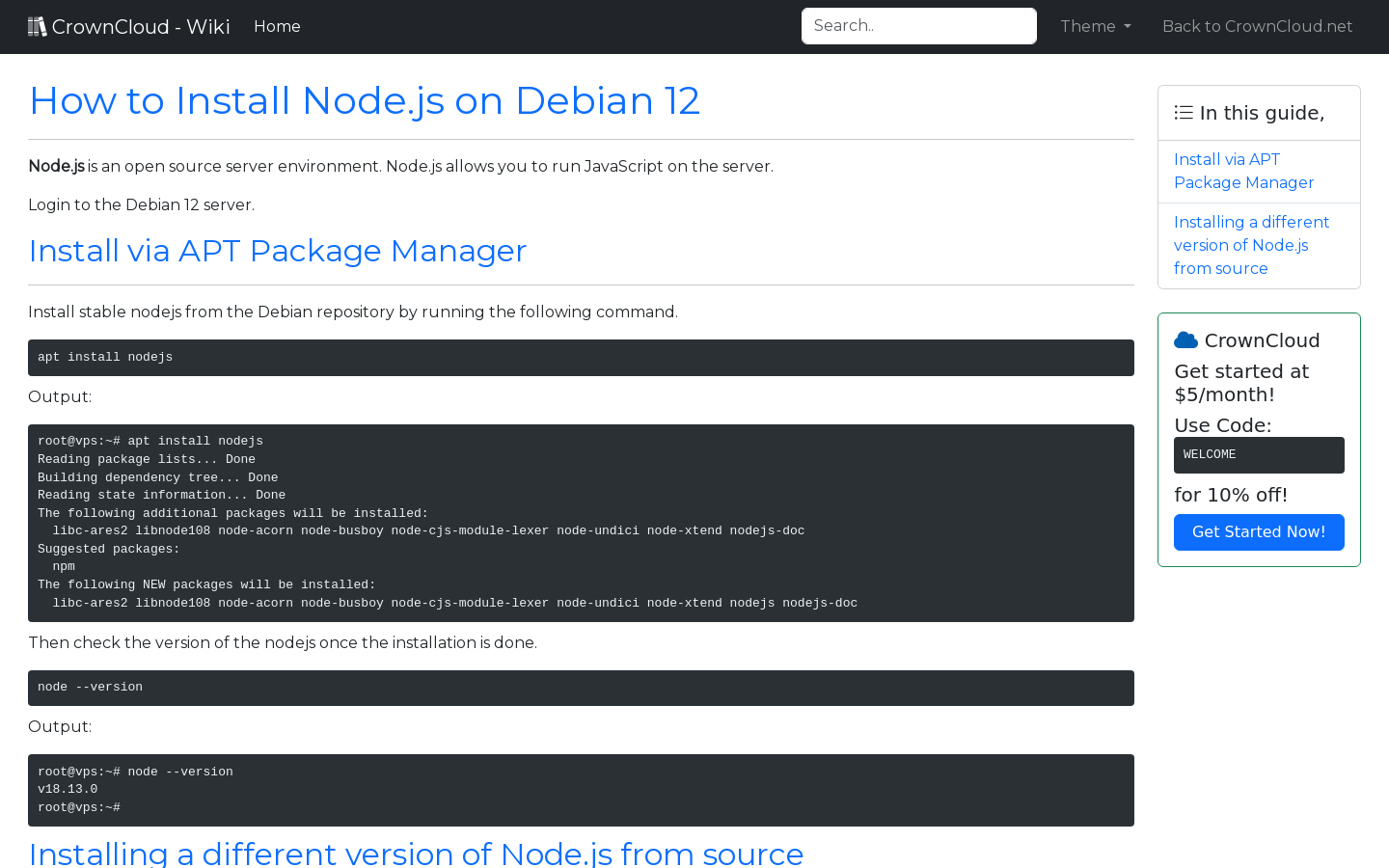Select the 'apt install nodejs' command block
Image resolution: width=1389 pixels, height=868 pixels.
click(x=581, y=357)
